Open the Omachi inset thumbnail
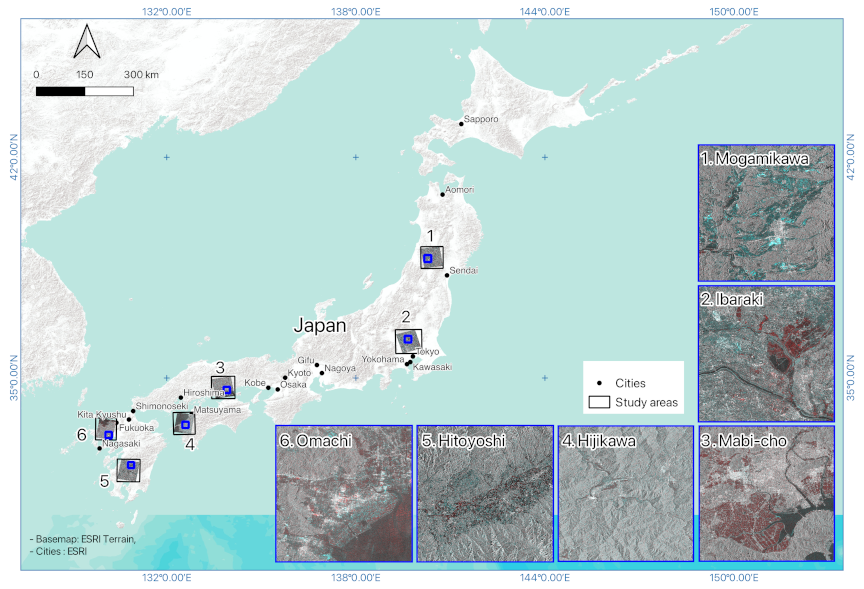The height and width of the screenshot is (589, 864). [x=343, y=494]
